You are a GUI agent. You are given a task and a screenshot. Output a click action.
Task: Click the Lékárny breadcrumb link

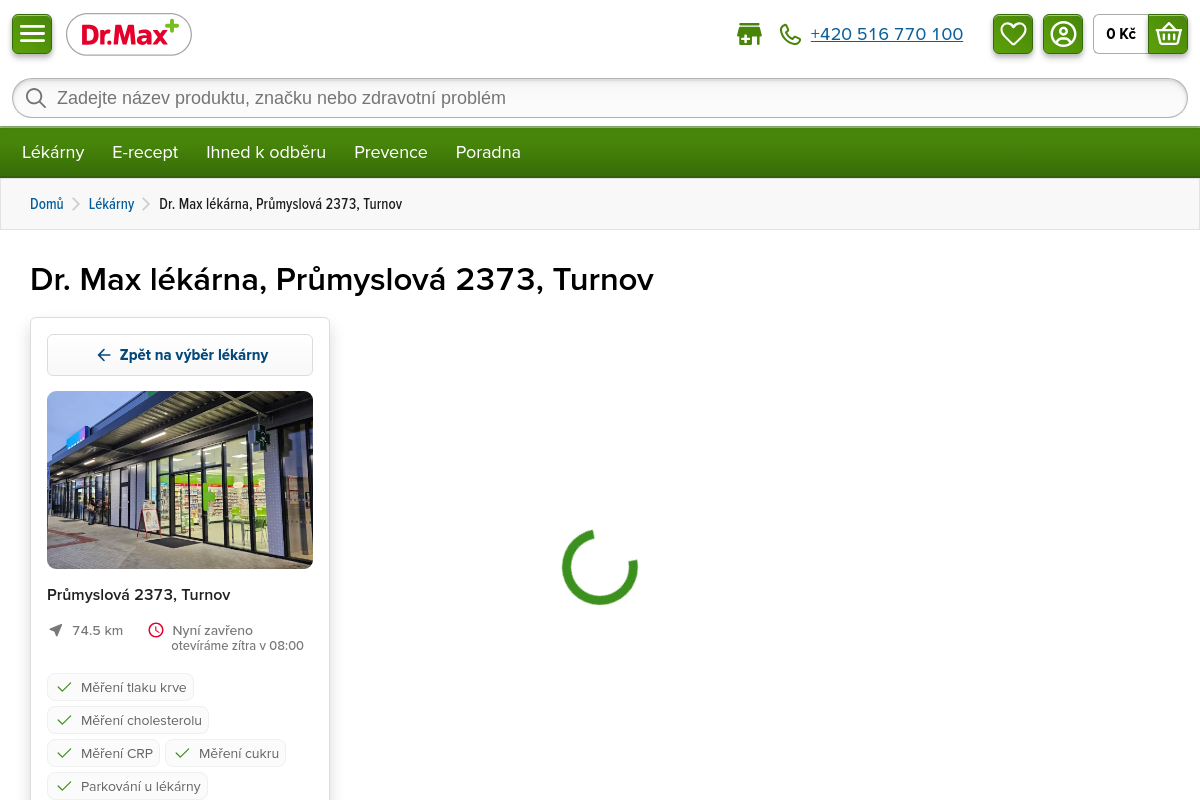tap(111, 204)
